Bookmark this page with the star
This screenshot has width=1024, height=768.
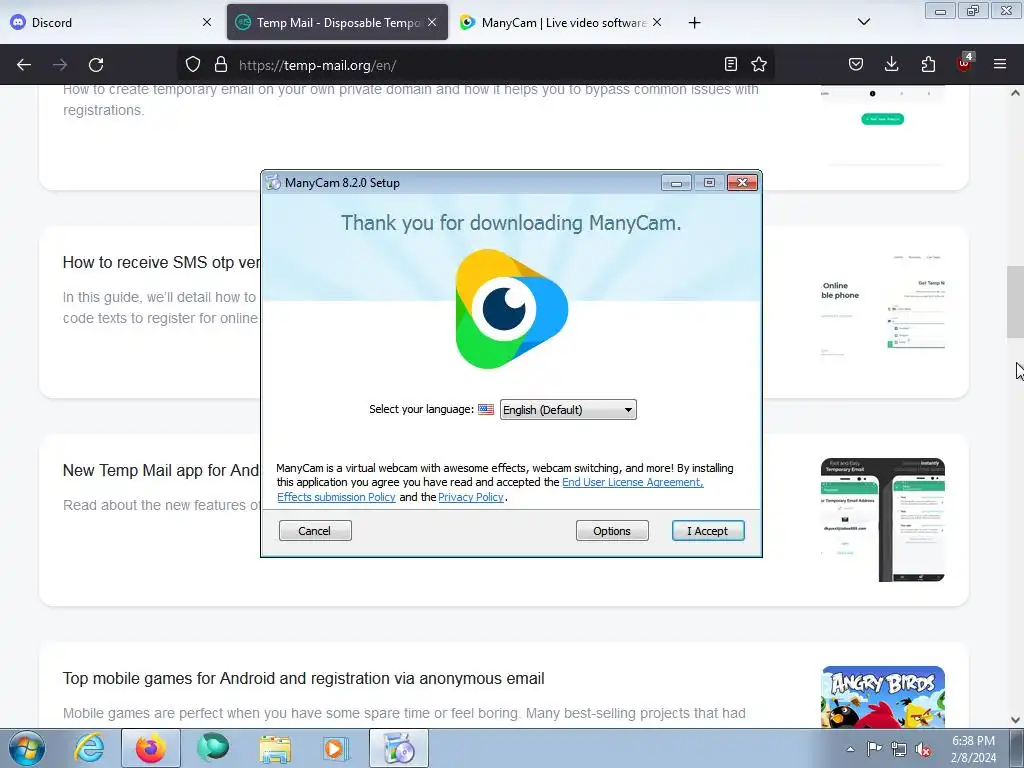pyautogui.click(x=759, y=64)
